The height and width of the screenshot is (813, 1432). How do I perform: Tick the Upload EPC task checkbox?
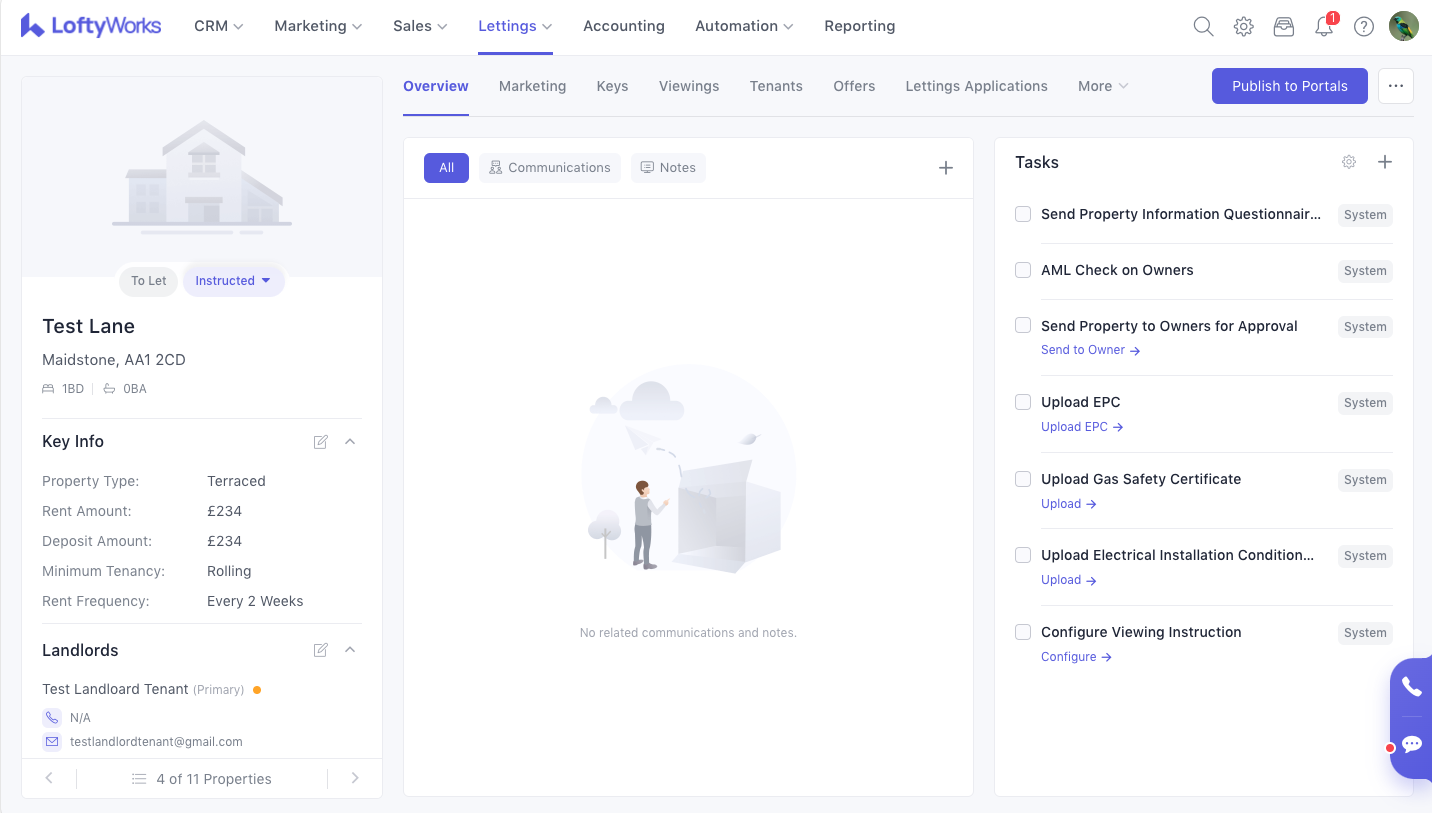coord(1023,402)
